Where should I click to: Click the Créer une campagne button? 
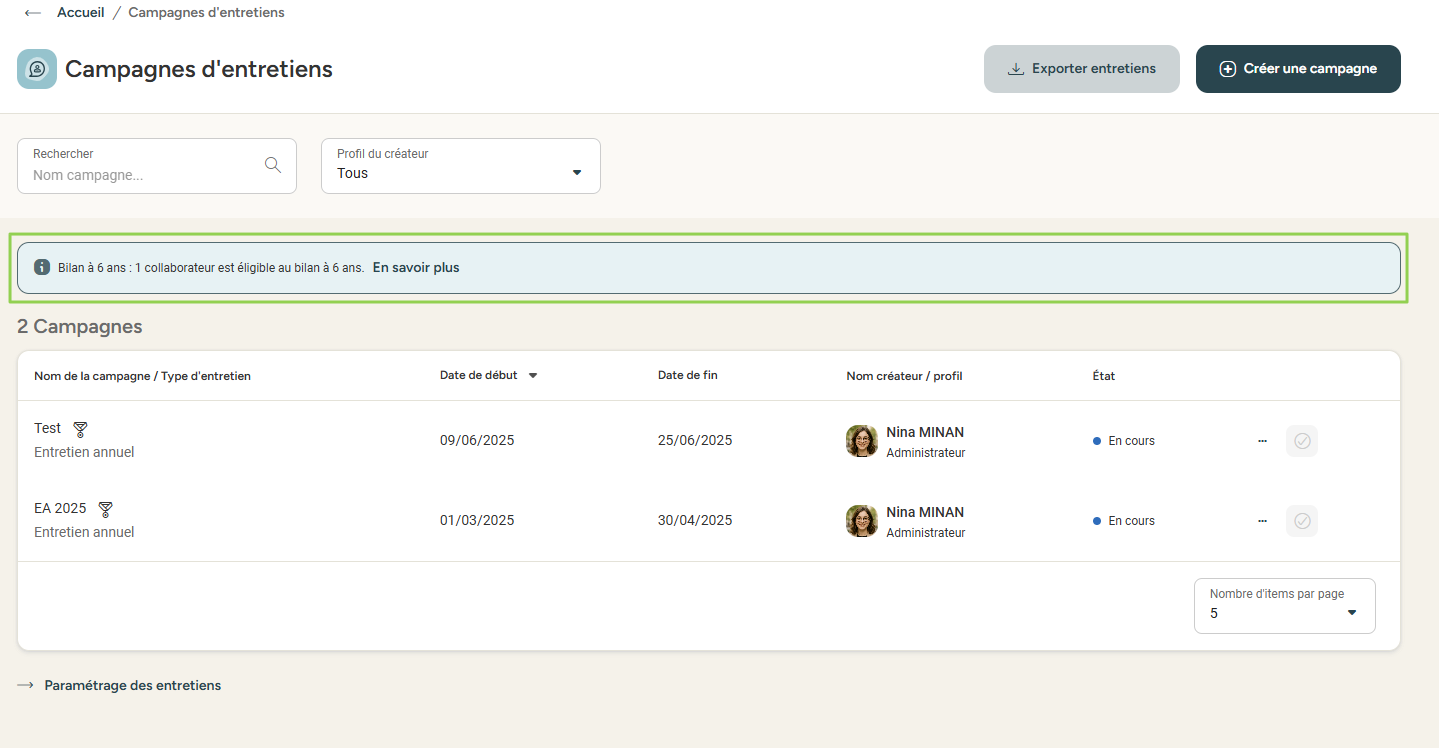click(x=1297, y=69)
